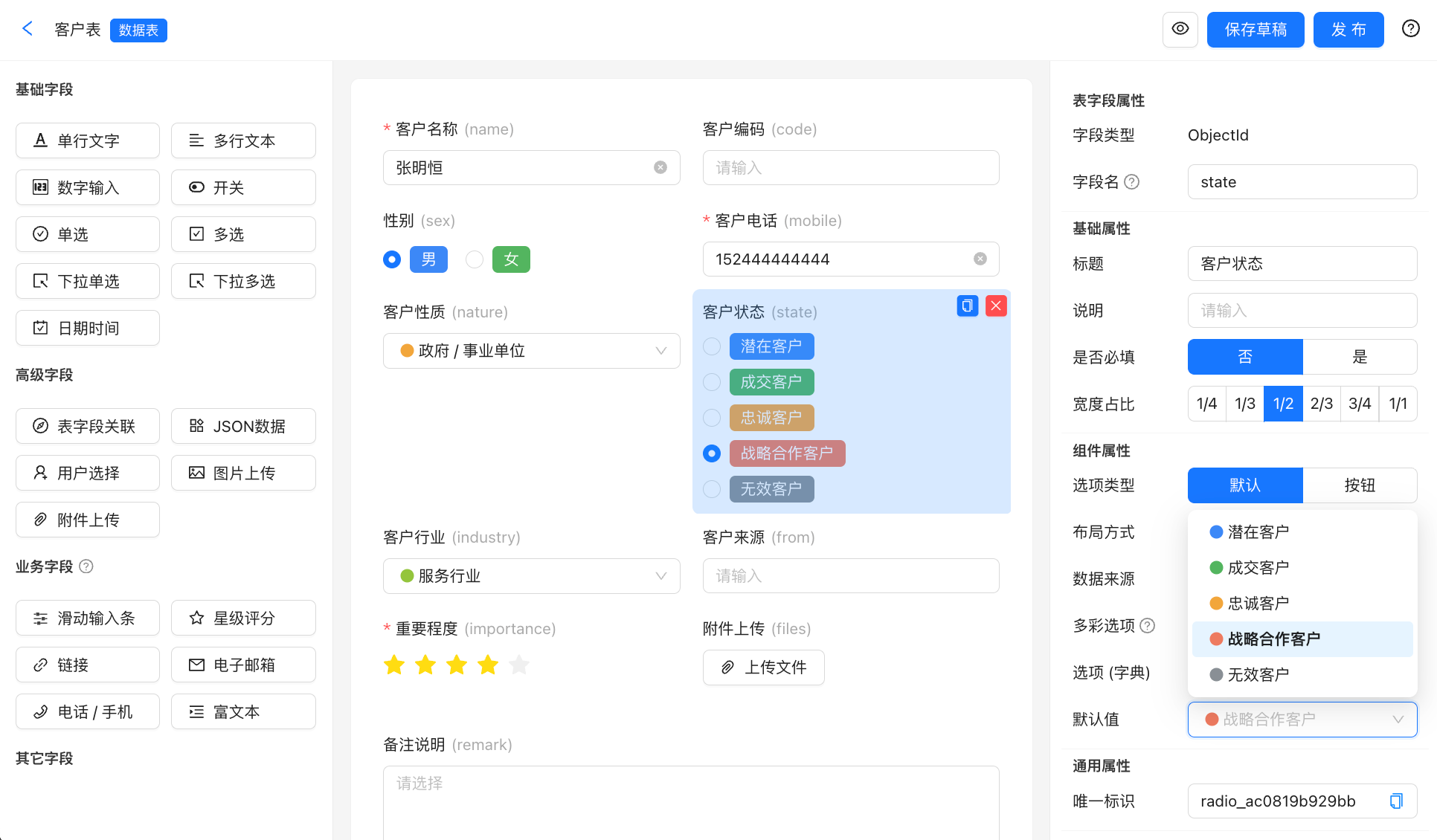The height and width of the screenshot is (840, 1437).
Task: Set 是否必填 to 是
Action: point(1359,357)
